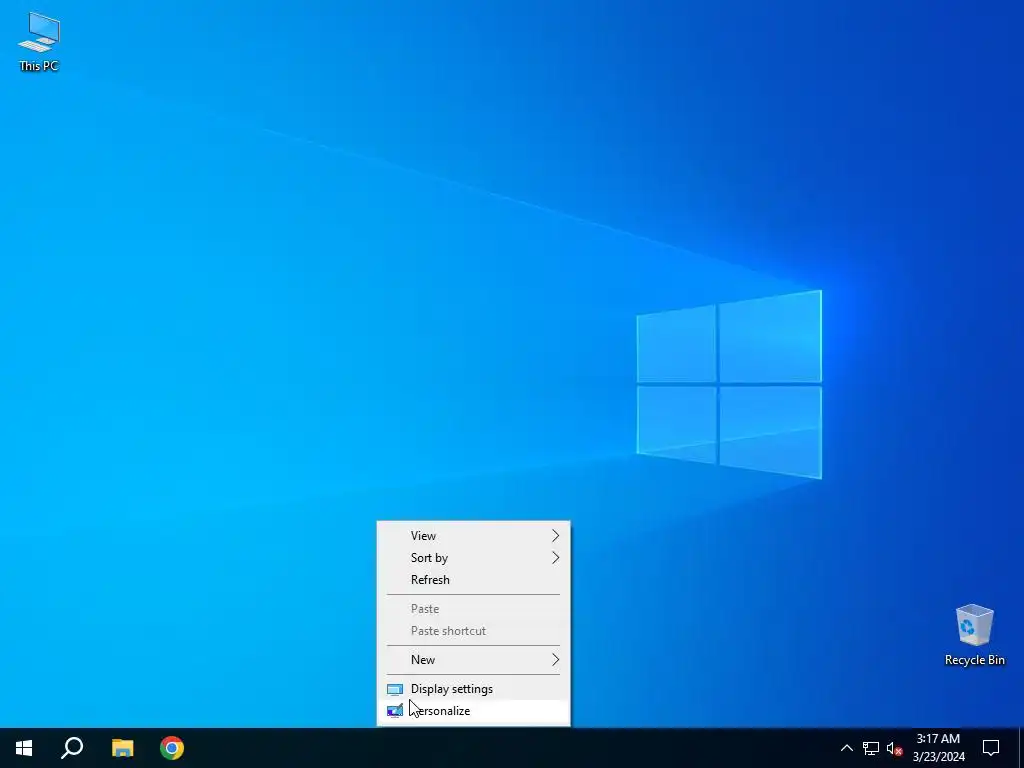This screenshot has height=768, width=1024.
Task: Click the arrow beside New
Action: (x=555, y=660)
